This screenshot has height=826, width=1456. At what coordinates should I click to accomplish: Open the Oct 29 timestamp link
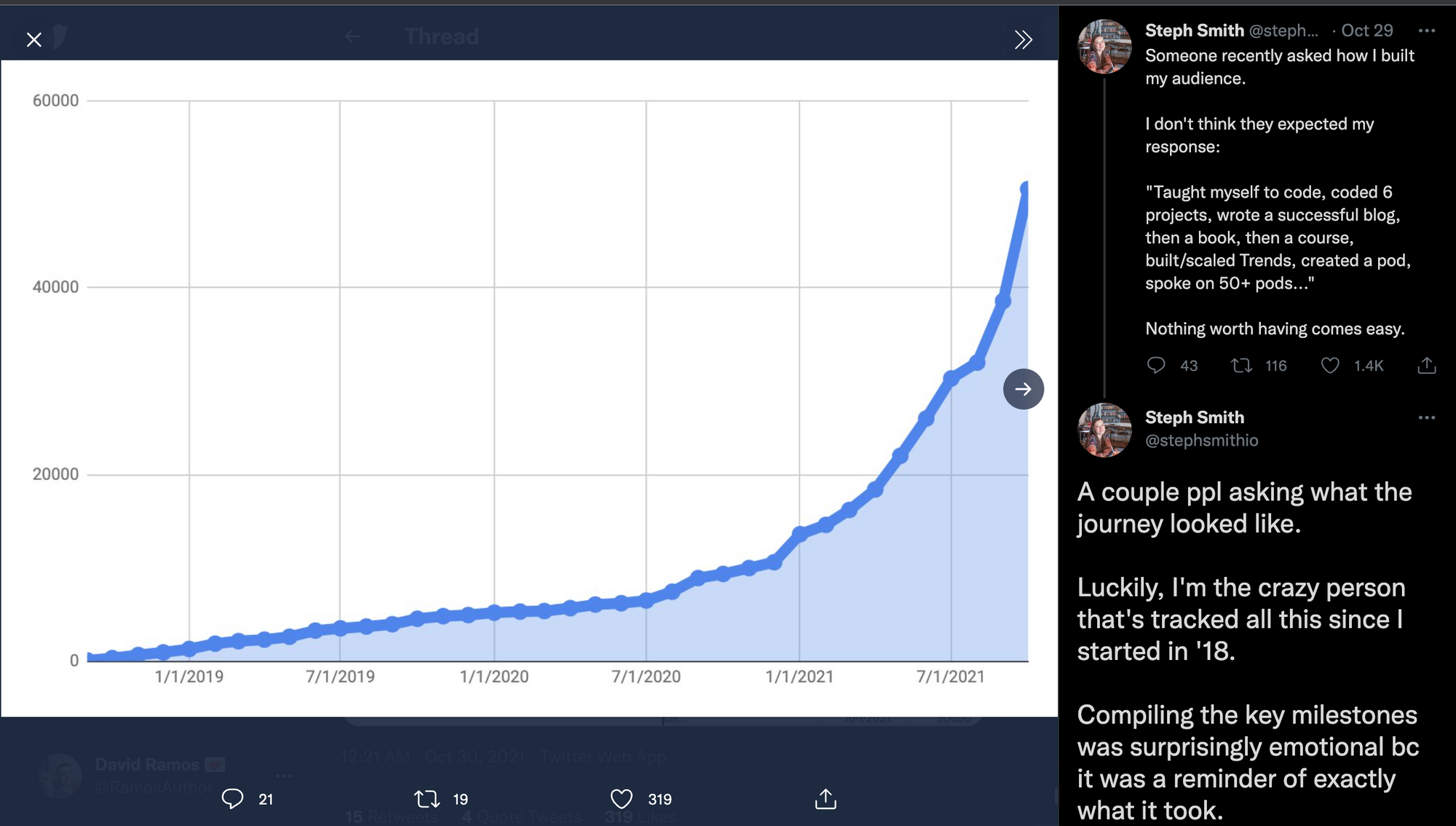[x=1366, y=31]
